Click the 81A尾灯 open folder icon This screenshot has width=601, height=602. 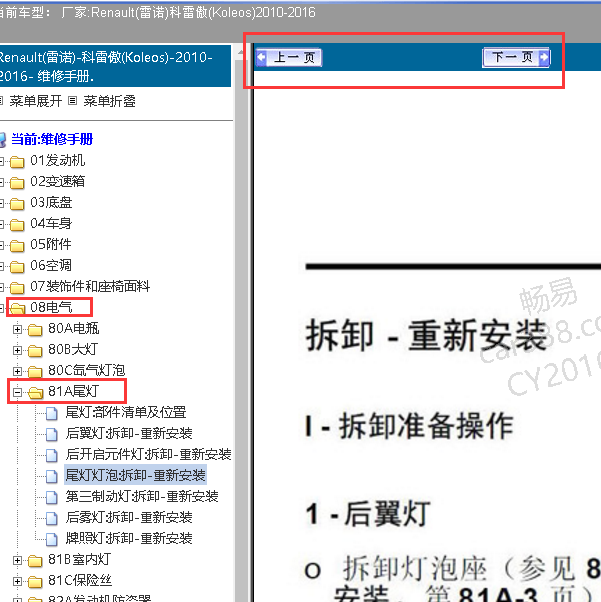click(35, 392)
